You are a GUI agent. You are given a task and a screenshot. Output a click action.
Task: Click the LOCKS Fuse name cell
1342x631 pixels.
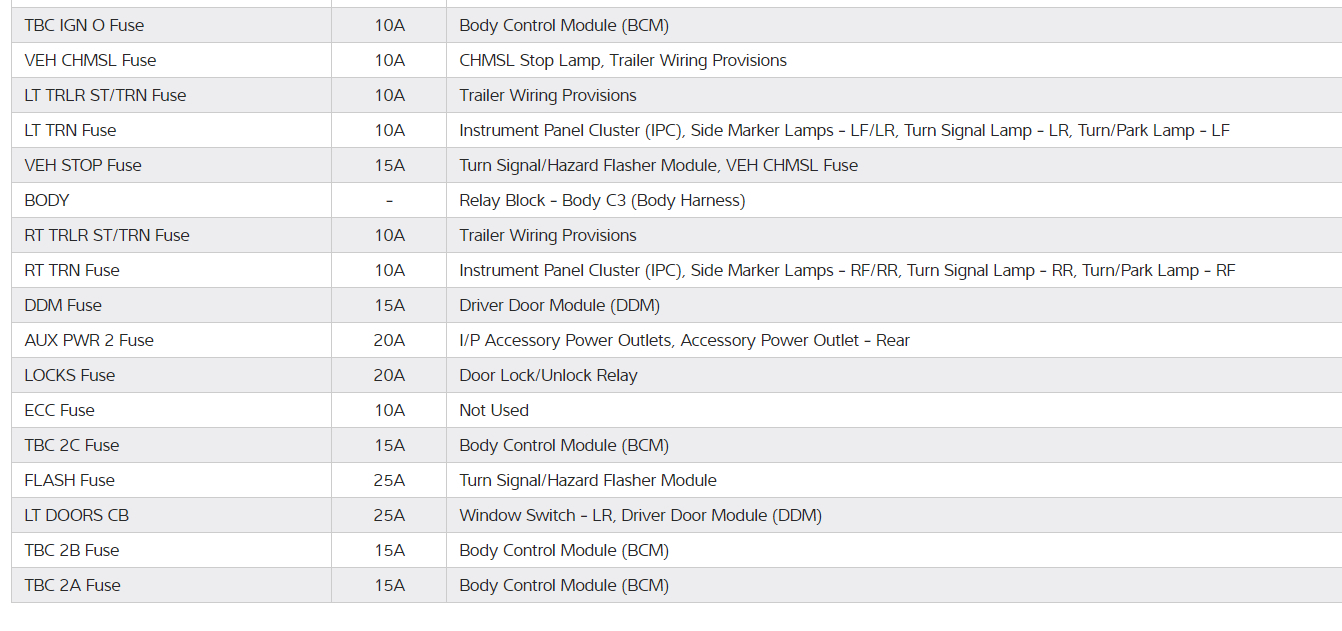70,375
